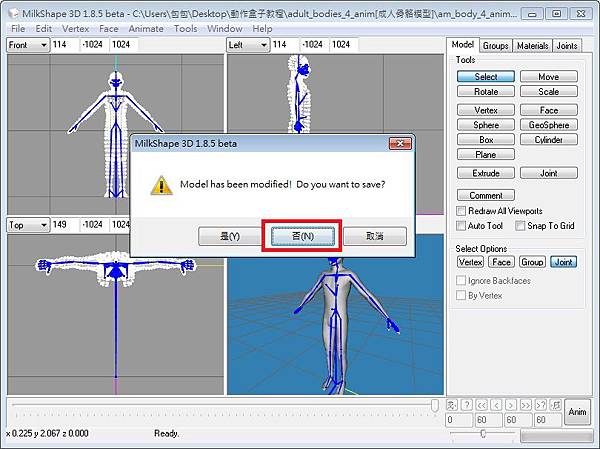Choose the Vertex creation tool
600x449 pixels.
(x=486, y=110)
